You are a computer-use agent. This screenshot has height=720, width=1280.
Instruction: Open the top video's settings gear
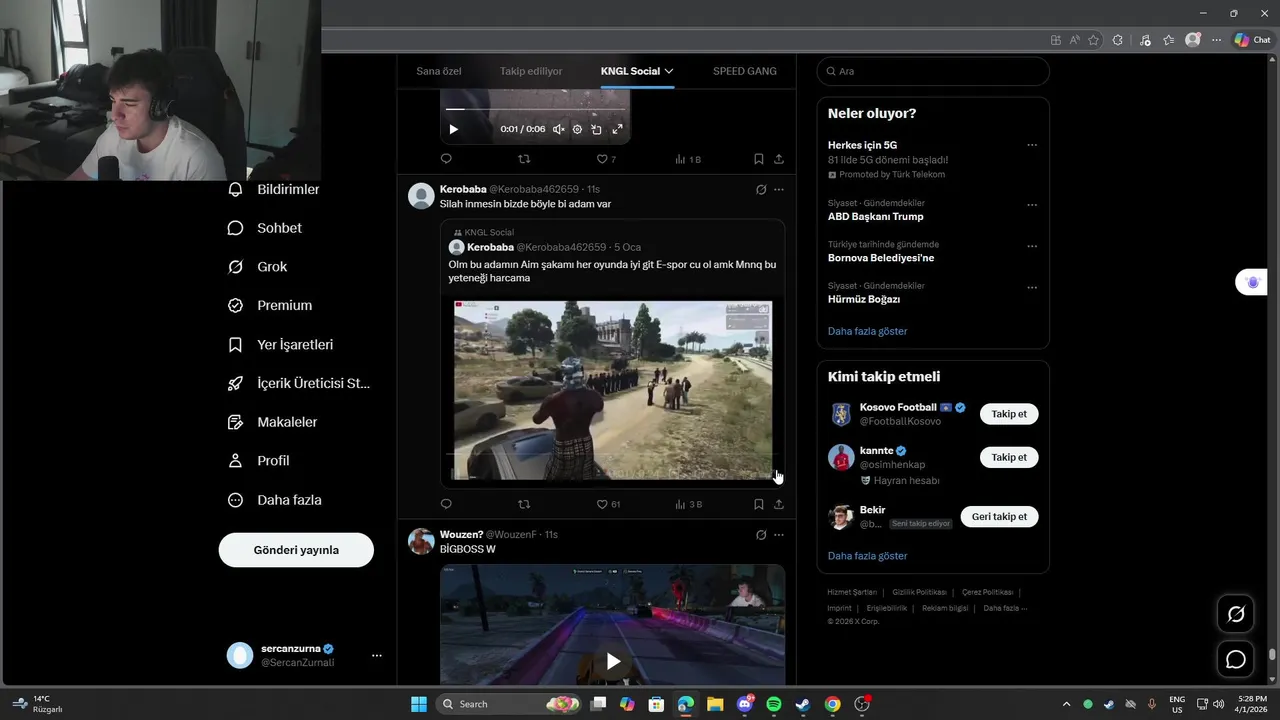(x=577, y=129)
